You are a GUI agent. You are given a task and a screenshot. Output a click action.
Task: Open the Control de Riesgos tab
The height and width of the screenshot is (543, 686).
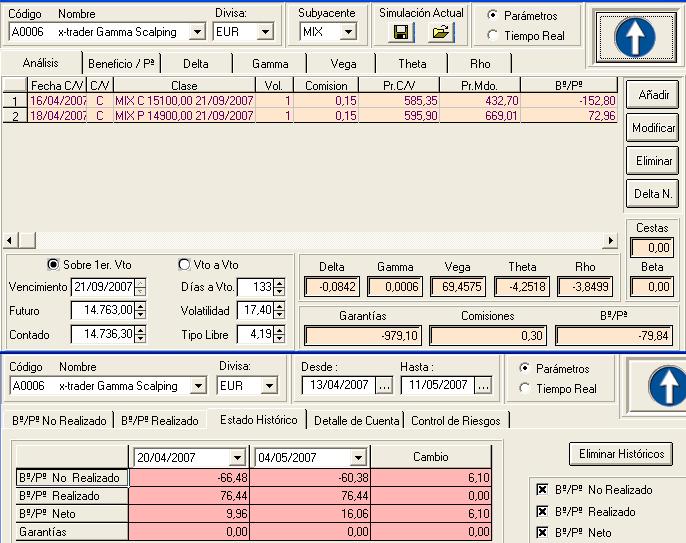pos(453,421)
